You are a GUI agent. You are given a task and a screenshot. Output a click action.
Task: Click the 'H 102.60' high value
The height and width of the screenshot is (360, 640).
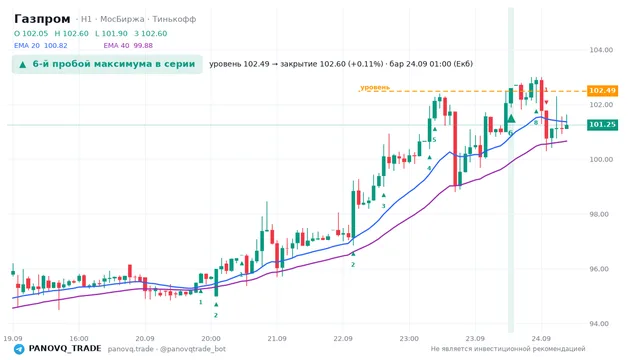coord(71,33)
